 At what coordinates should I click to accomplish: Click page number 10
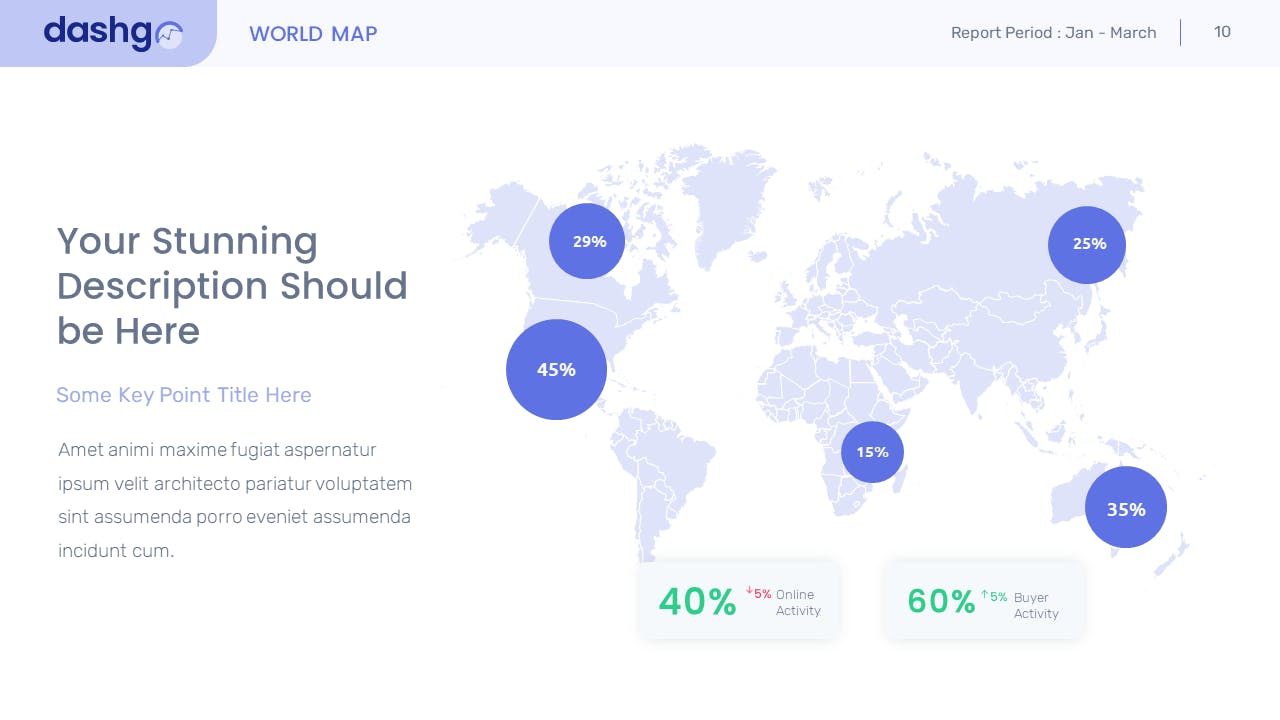(1222, 32)
